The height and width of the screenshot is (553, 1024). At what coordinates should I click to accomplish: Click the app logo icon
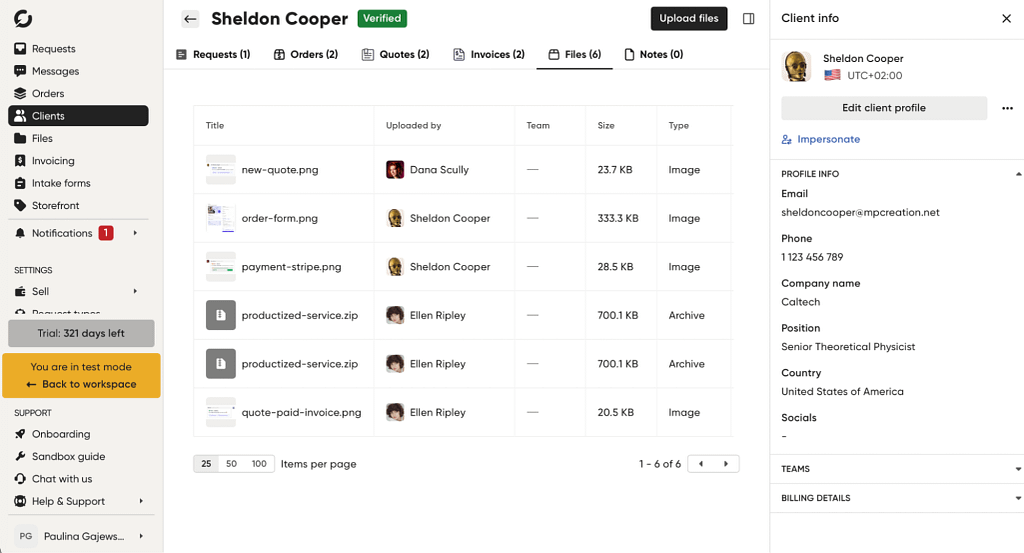click(x=23, y=18)
